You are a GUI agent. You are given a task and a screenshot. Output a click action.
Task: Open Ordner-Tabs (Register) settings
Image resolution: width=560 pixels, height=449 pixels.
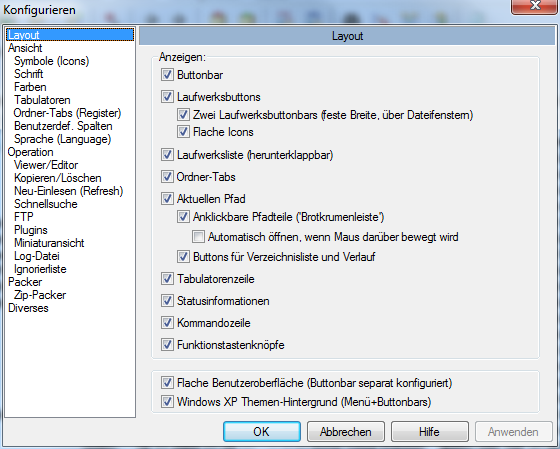point(68,113)
